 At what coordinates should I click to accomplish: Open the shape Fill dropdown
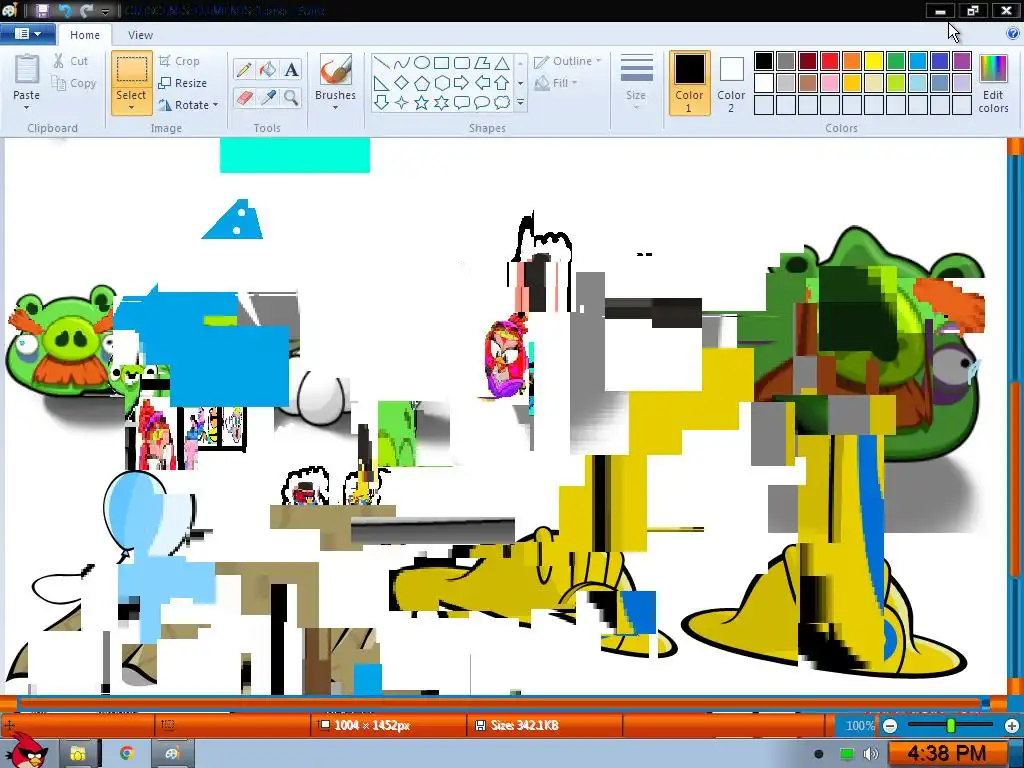pyautogui.click(x=556, y=83)
